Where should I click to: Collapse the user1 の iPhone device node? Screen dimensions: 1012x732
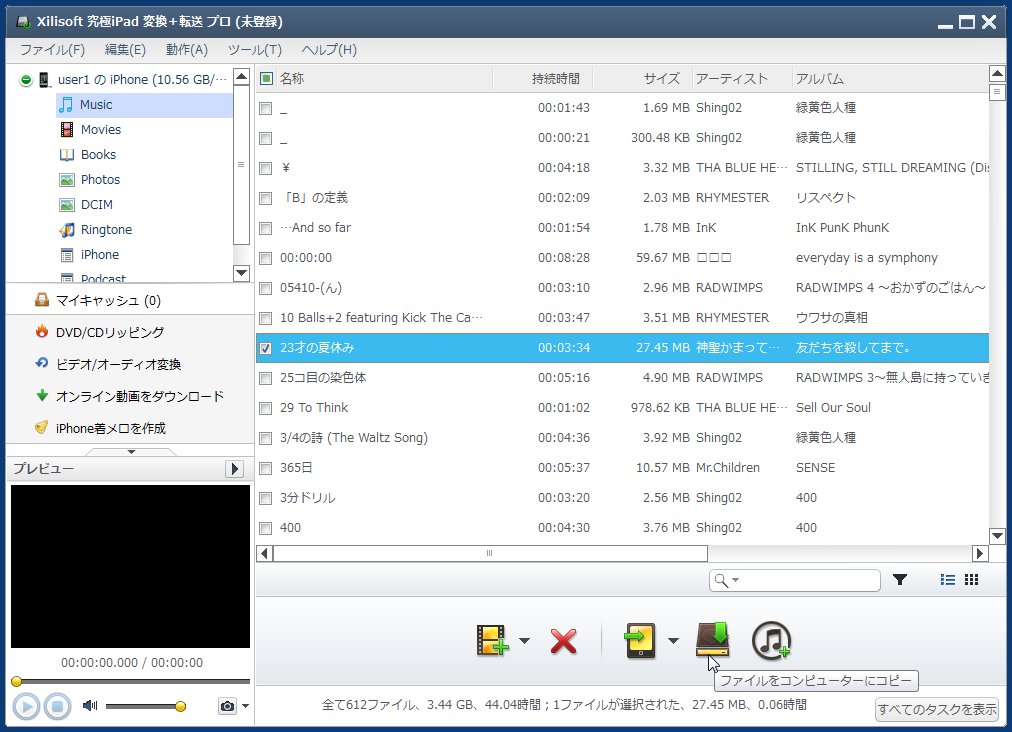pos(26,80)
